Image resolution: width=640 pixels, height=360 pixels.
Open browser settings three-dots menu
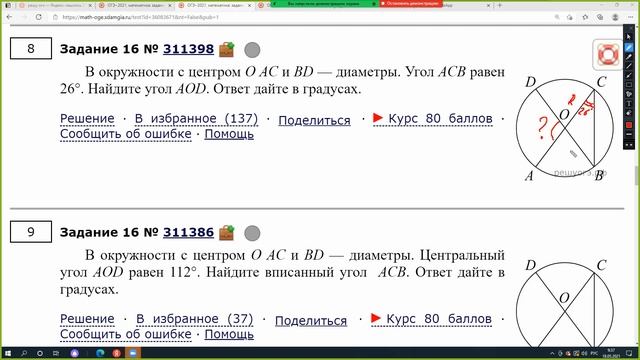(x=630, y=17)
